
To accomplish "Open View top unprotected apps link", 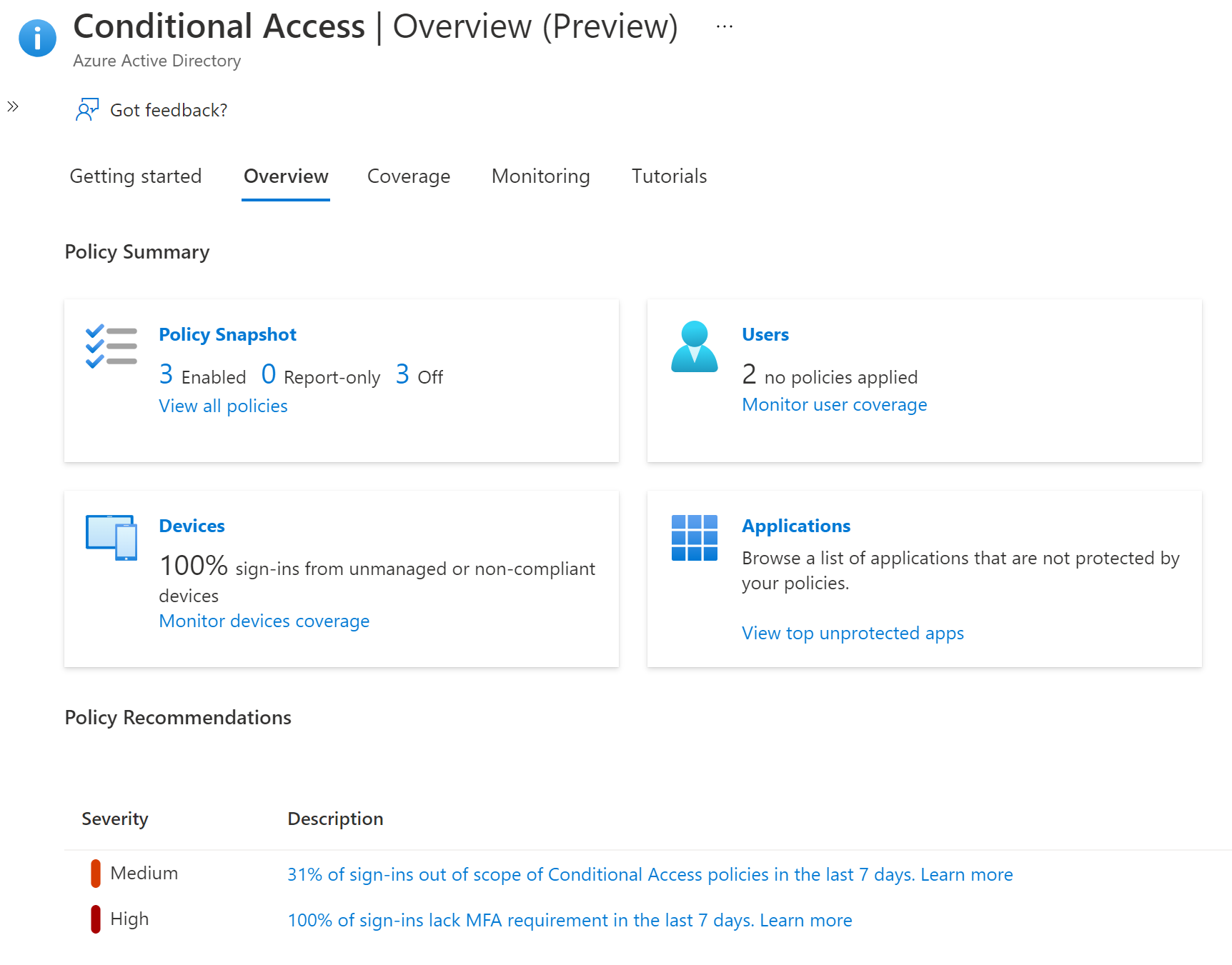I will coord(853,634).
